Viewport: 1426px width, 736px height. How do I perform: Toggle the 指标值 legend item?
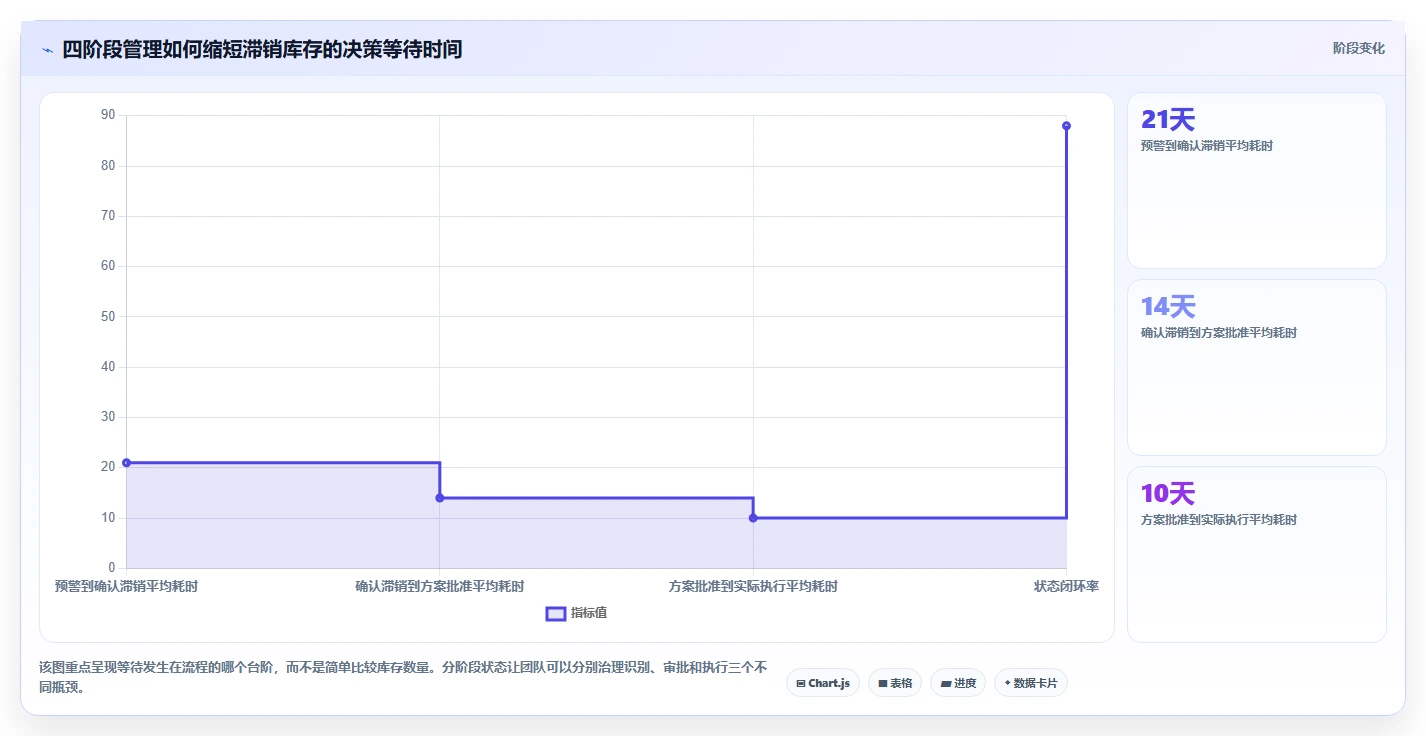click(576, 613)
